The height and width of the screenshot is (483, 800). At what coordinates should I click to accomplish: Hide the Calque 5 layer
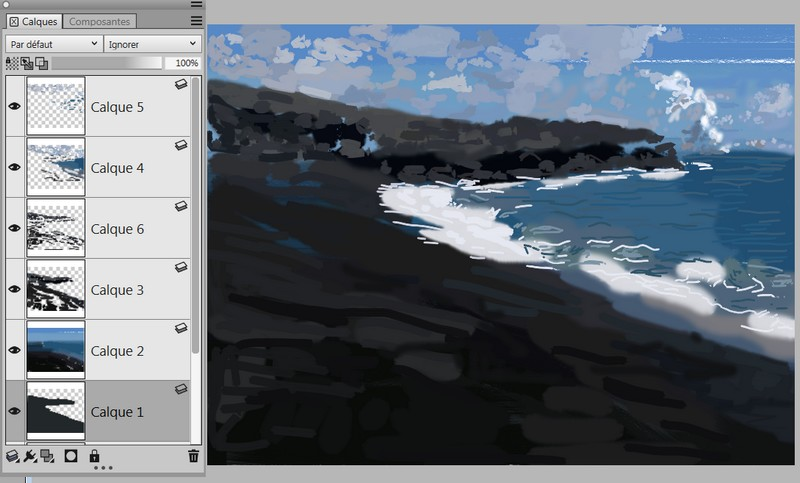click(x=15, y=106)
